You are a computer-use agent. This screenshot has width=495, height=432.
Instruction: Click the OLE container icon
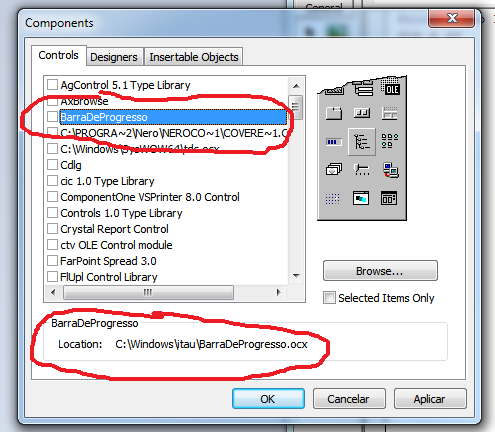[x=390, y=87]
